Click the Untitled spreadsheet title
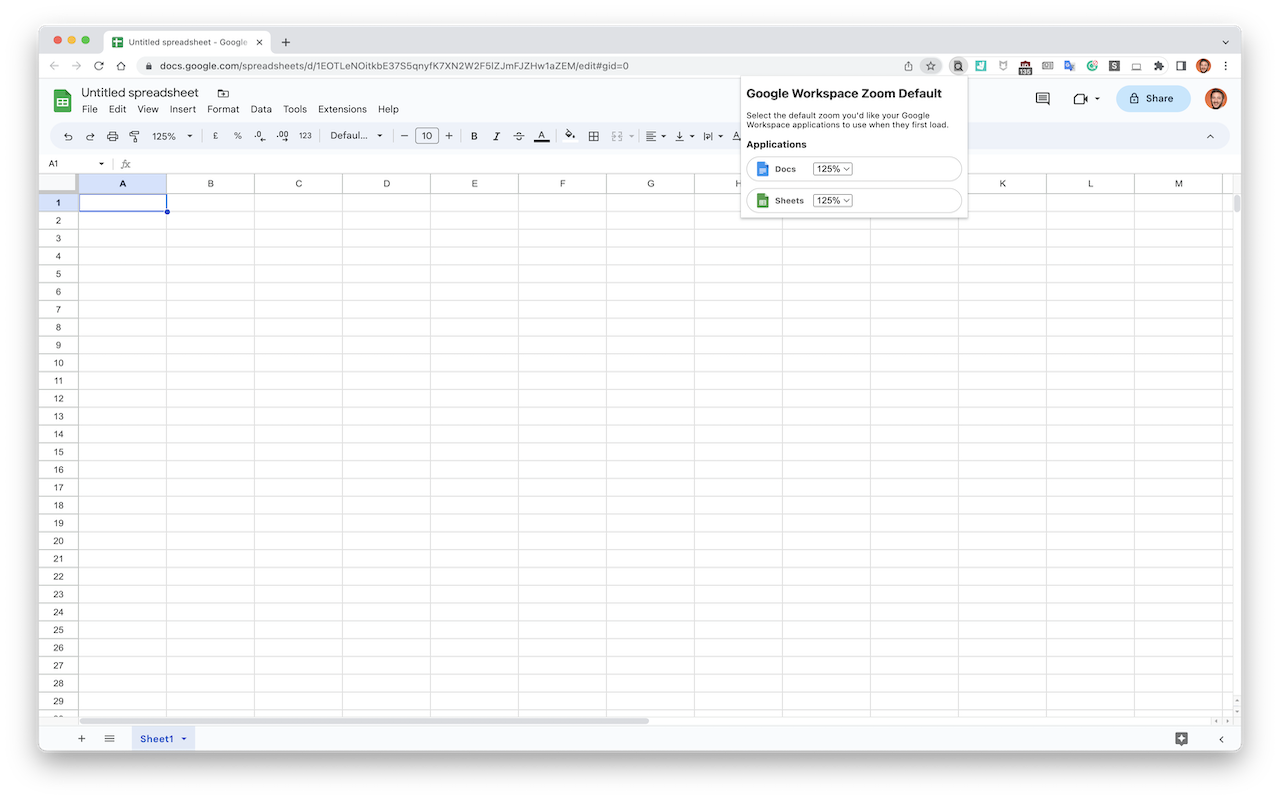Viewport: 1280px width, 800px height. click(x=140, y=93)
